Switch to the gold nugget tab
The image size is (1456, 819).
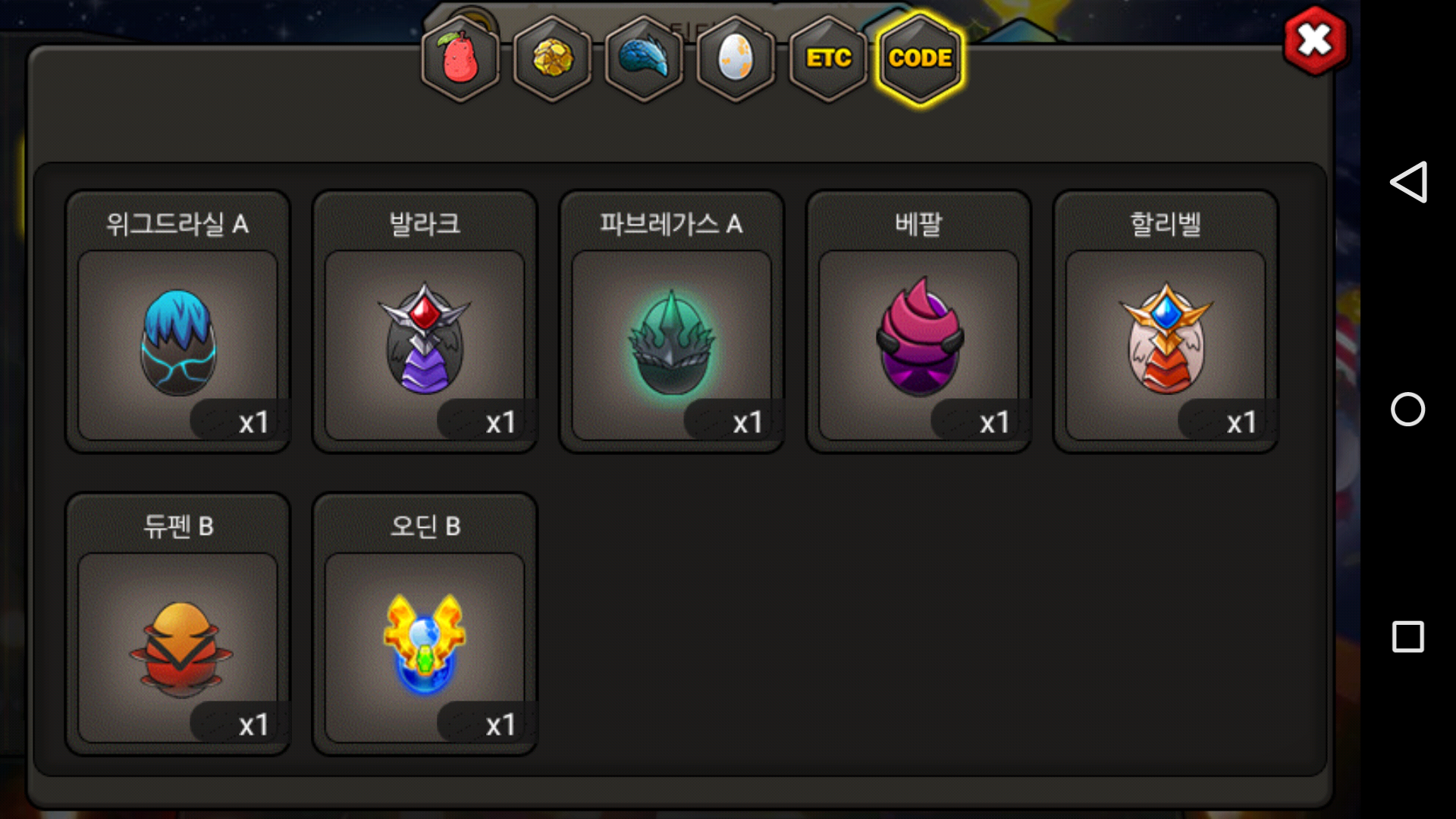click(552, 58)
